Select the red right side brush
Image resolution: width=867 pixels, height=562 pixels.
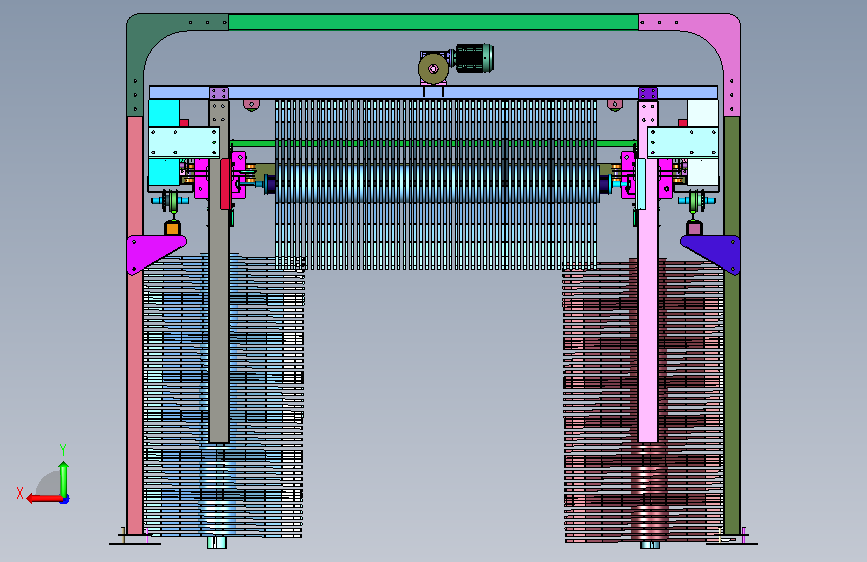coord(644,401)
